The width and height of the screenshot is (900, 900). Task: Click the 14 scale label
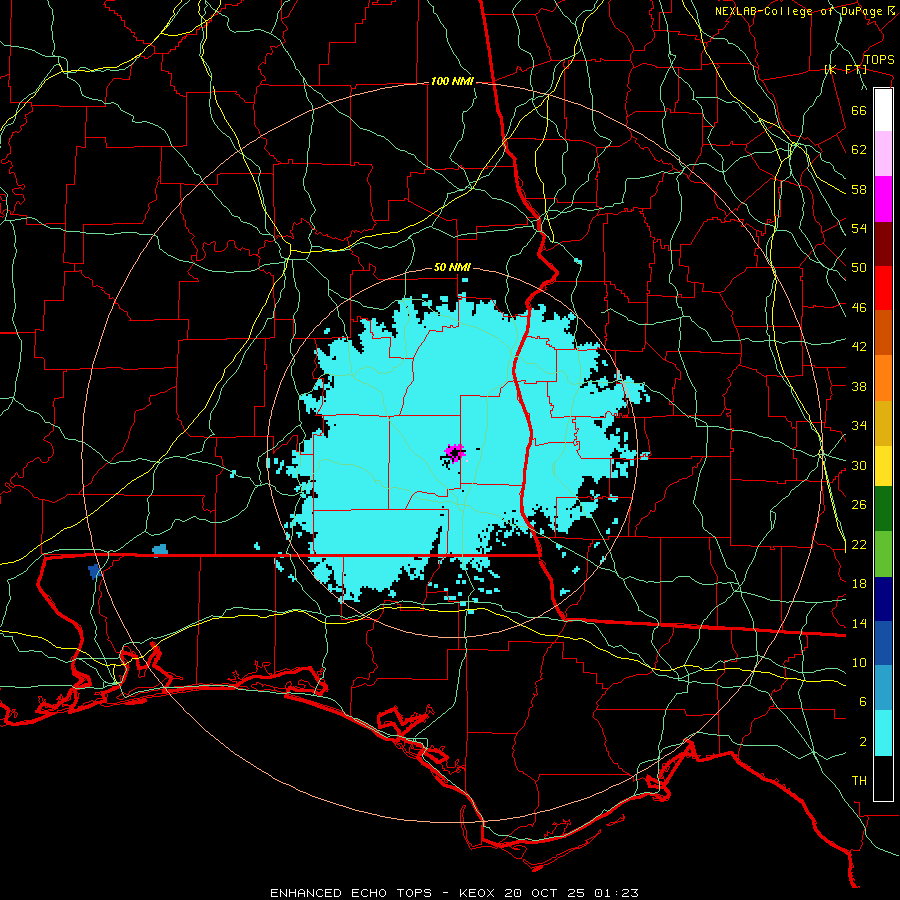(x=859, y=623)
